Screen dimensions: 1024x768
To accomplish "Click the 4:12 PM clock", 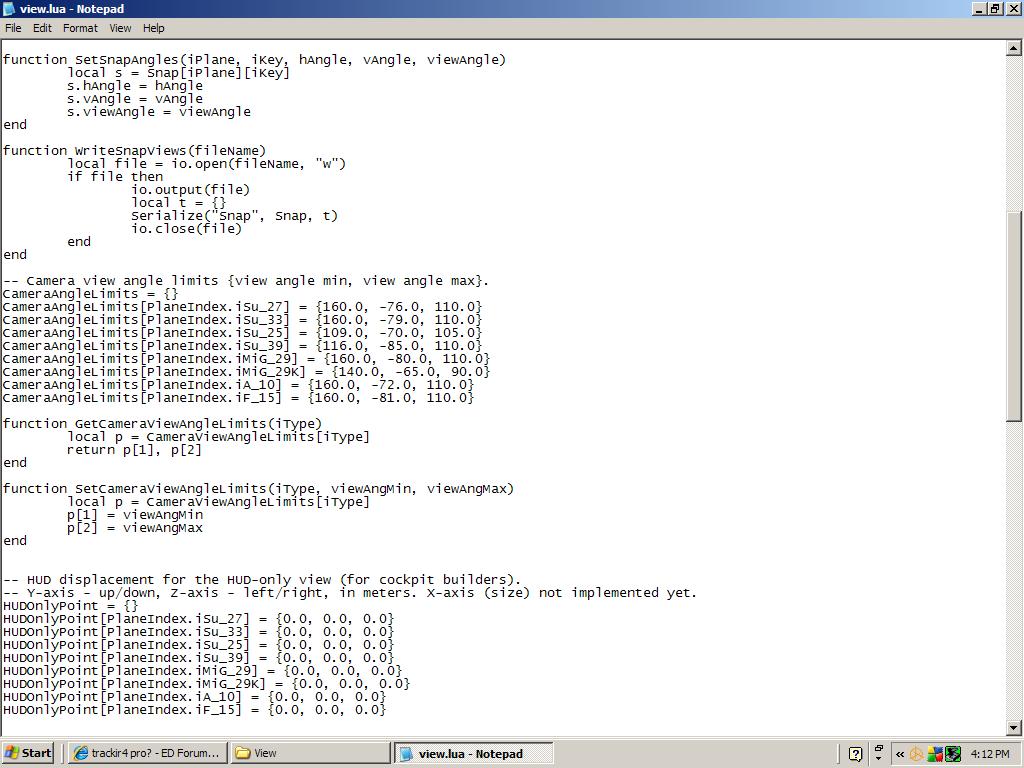I will (990, 754).
